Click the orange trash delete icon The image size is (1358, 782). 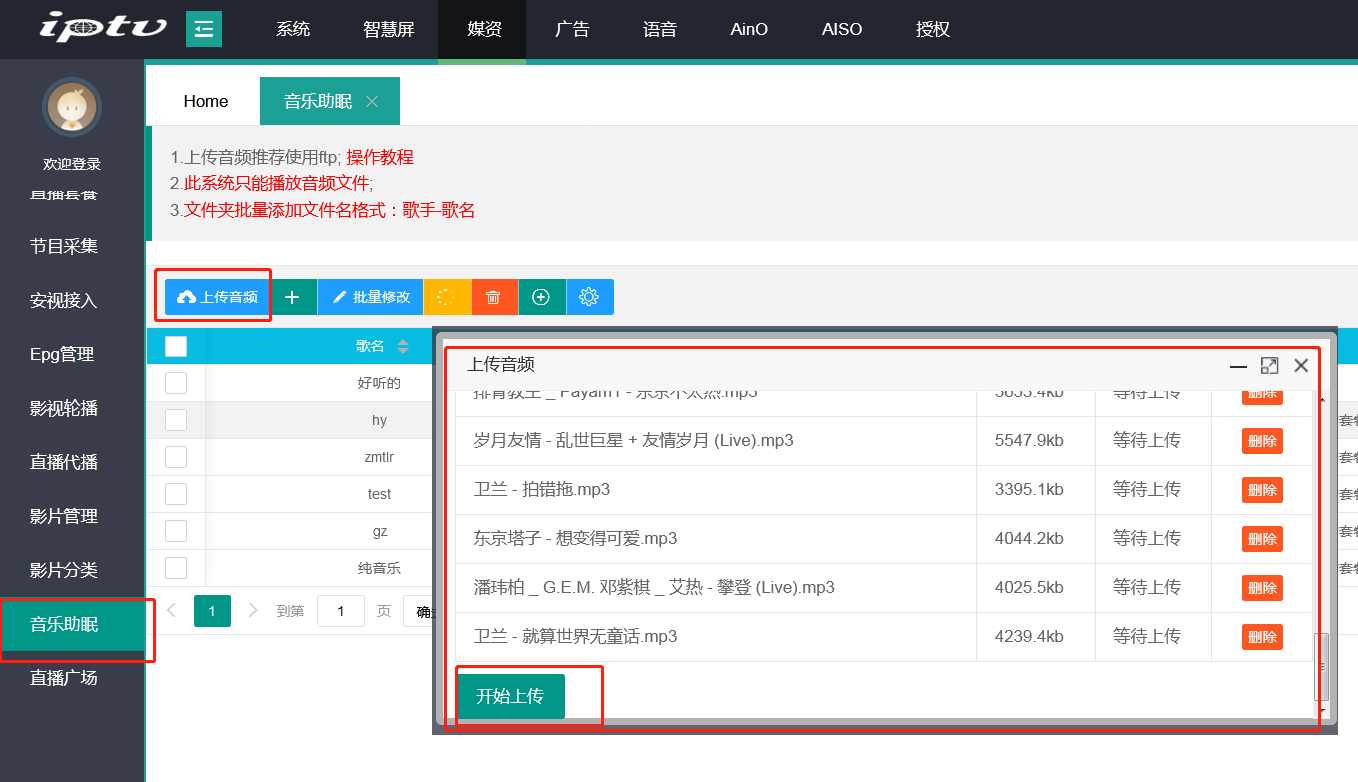(494, 297)
